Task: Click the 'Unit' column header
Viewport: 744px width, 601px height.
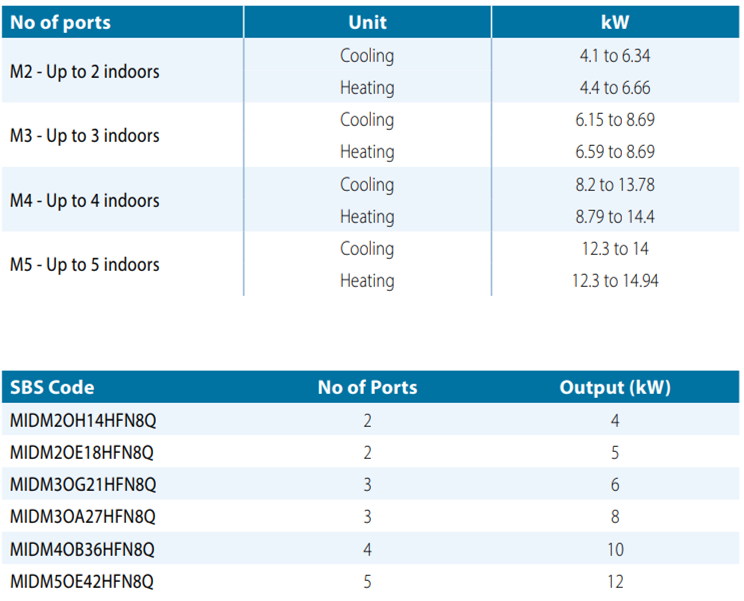Action: coord(367,22)
